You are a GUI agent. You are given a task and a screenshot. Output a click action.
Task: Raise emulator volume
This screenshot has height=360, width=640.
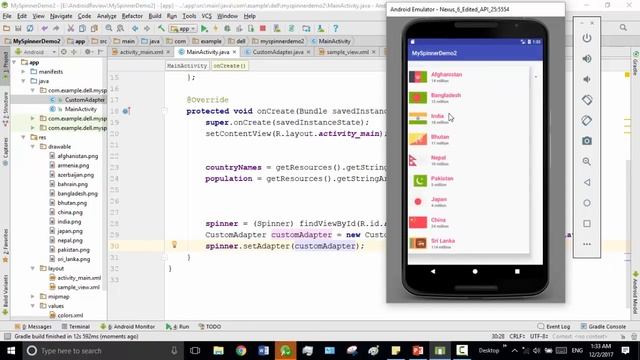click(x=587, y=59)
